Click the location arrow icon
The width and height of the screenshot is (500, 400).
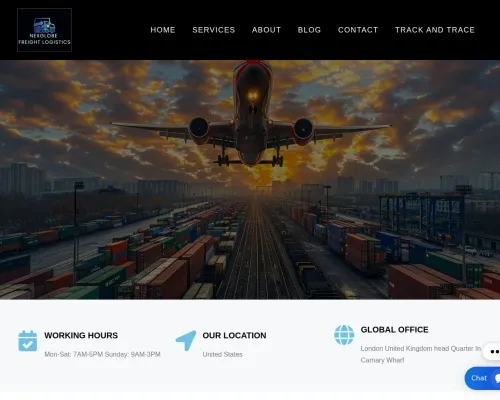tap(186, 340)
